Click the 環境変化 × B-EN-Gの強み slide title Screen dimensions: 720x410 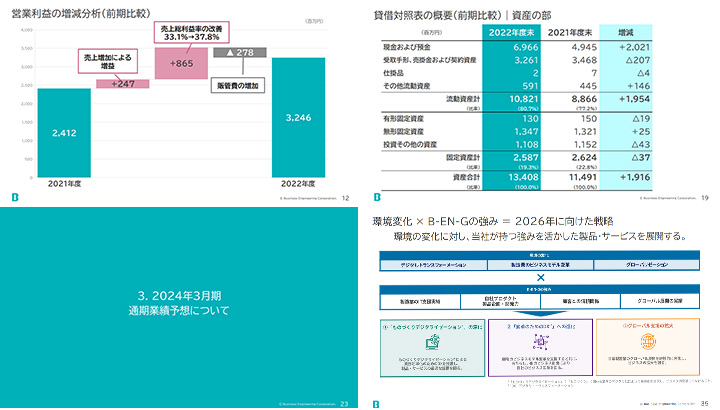pos(493,221)
